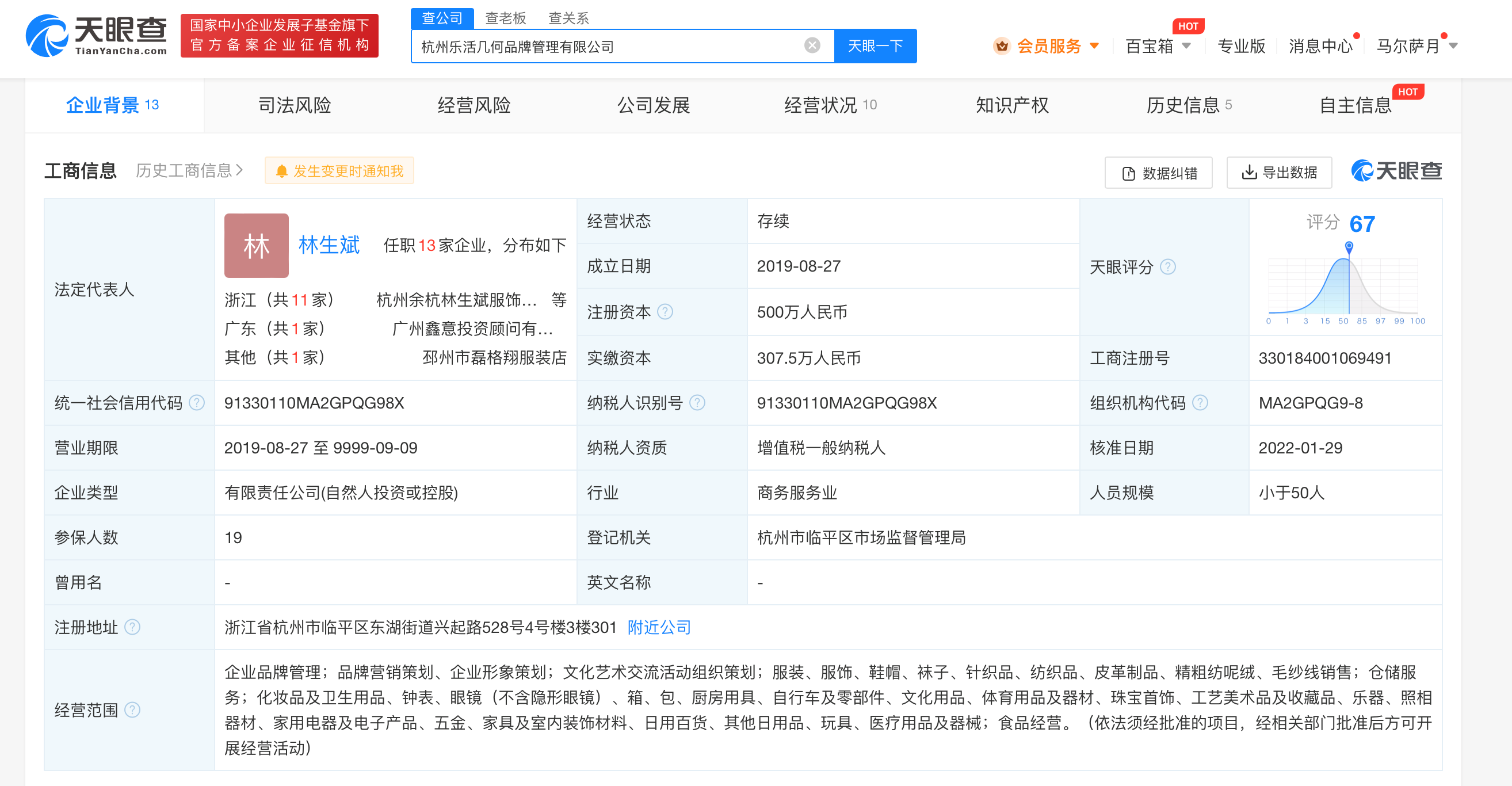Clear search field with X icon
This screenshot has height=786, width=1512.
tap(812, 45)
